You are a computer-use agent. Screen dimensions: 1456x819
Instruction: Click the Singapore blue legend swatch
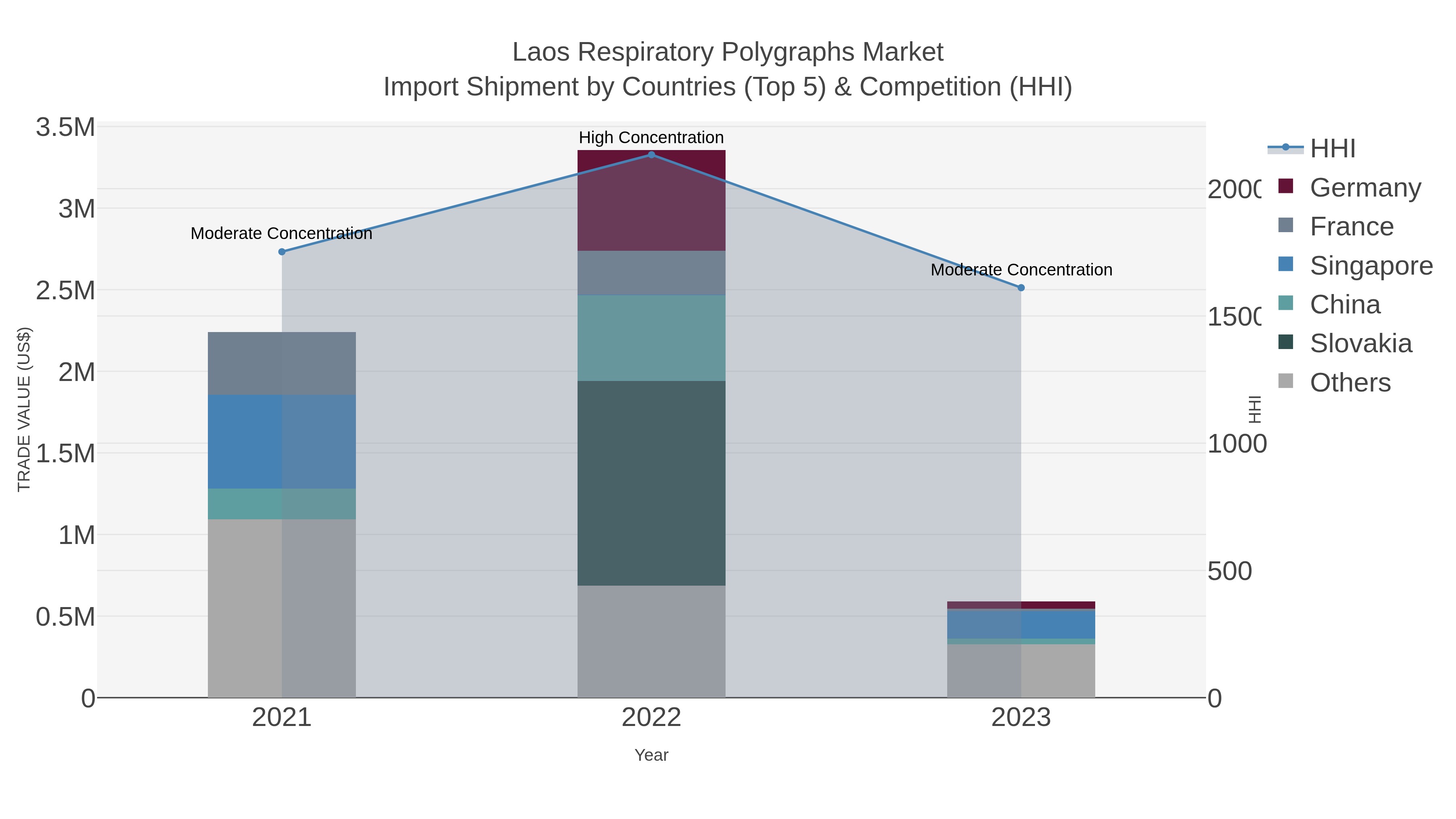click(x=1286, y=264)
